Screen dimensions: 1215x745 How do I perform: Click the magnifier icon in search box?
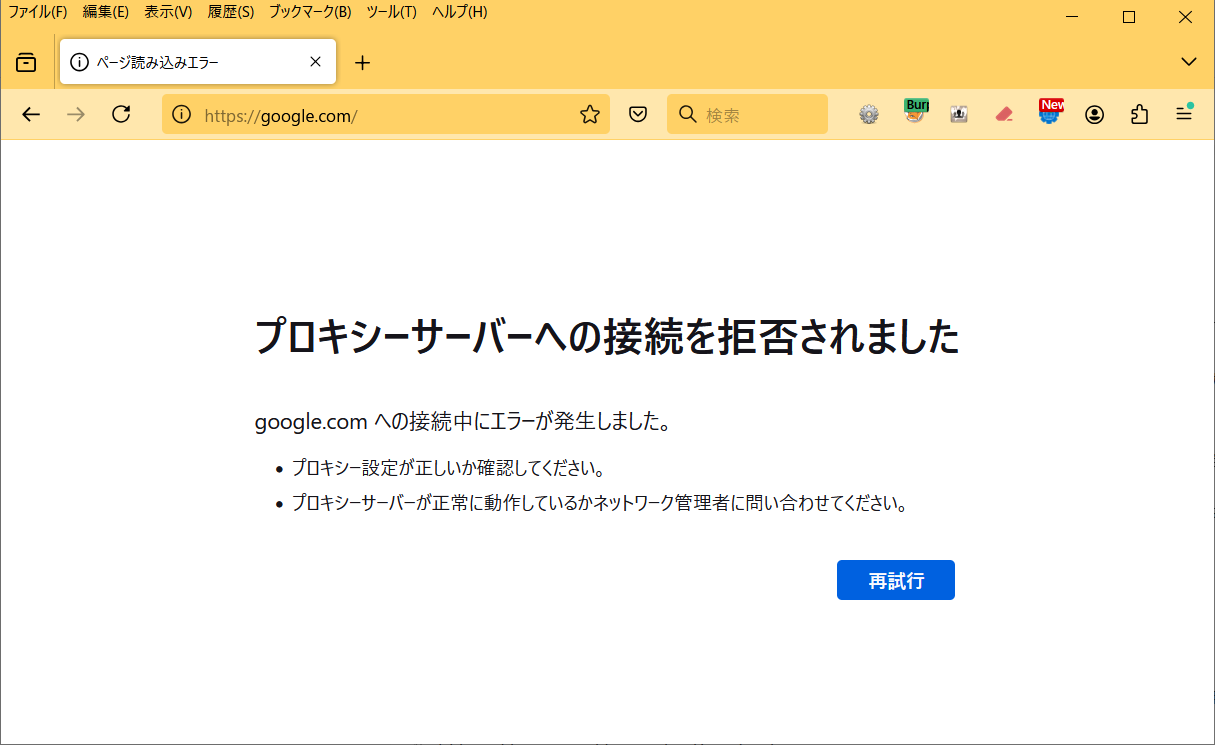pos(687,114)
